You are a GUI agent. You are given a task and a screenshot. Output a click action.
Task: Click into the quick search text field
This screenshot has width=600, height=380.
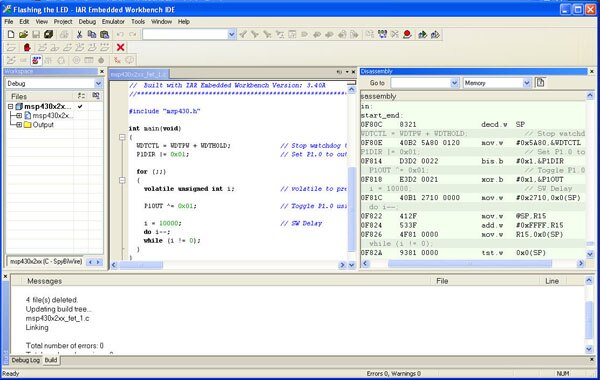point(185,34)
